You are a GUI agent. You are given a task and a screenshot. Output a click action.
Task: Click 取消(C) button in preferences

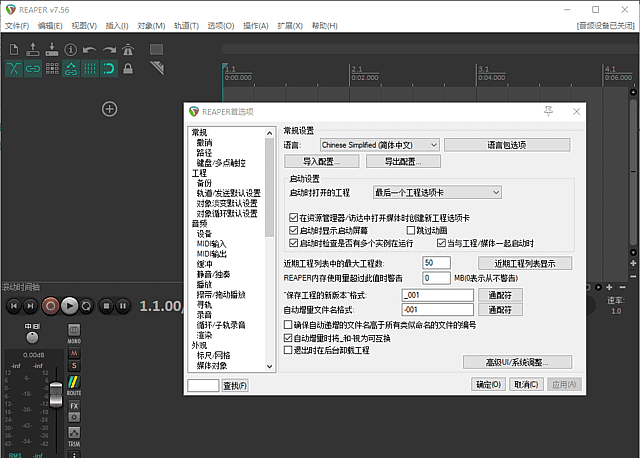526,385
